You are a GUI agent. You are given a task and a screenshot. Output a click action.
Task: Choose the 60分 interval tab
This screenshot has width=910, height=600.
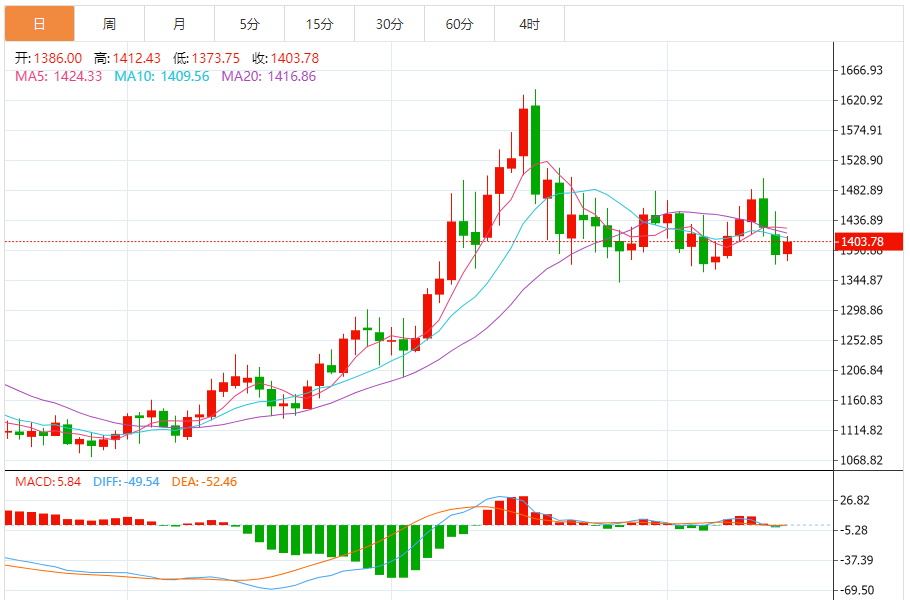(459, 24)
